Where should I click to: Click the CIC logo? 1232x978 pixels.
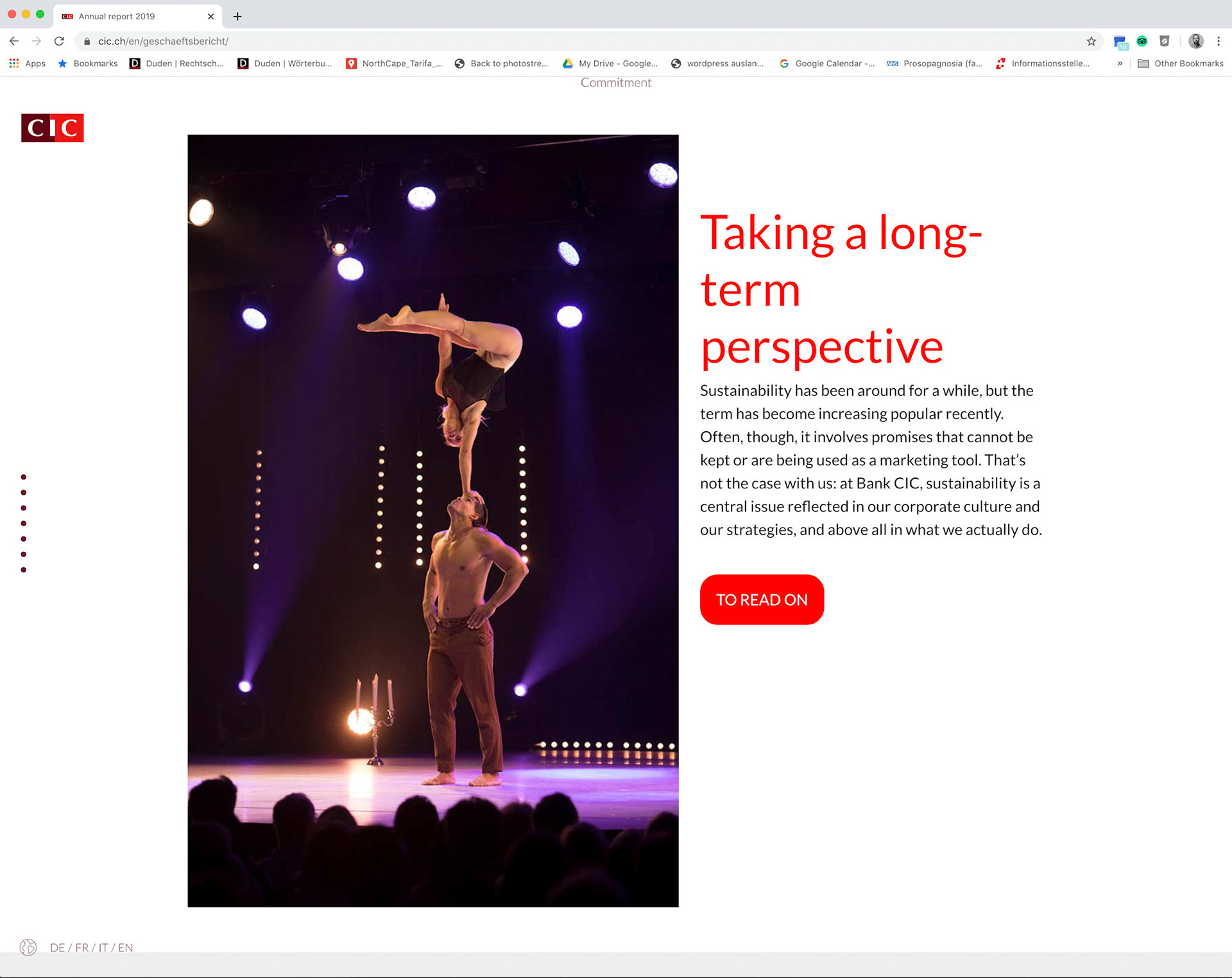tap(52, 128)
